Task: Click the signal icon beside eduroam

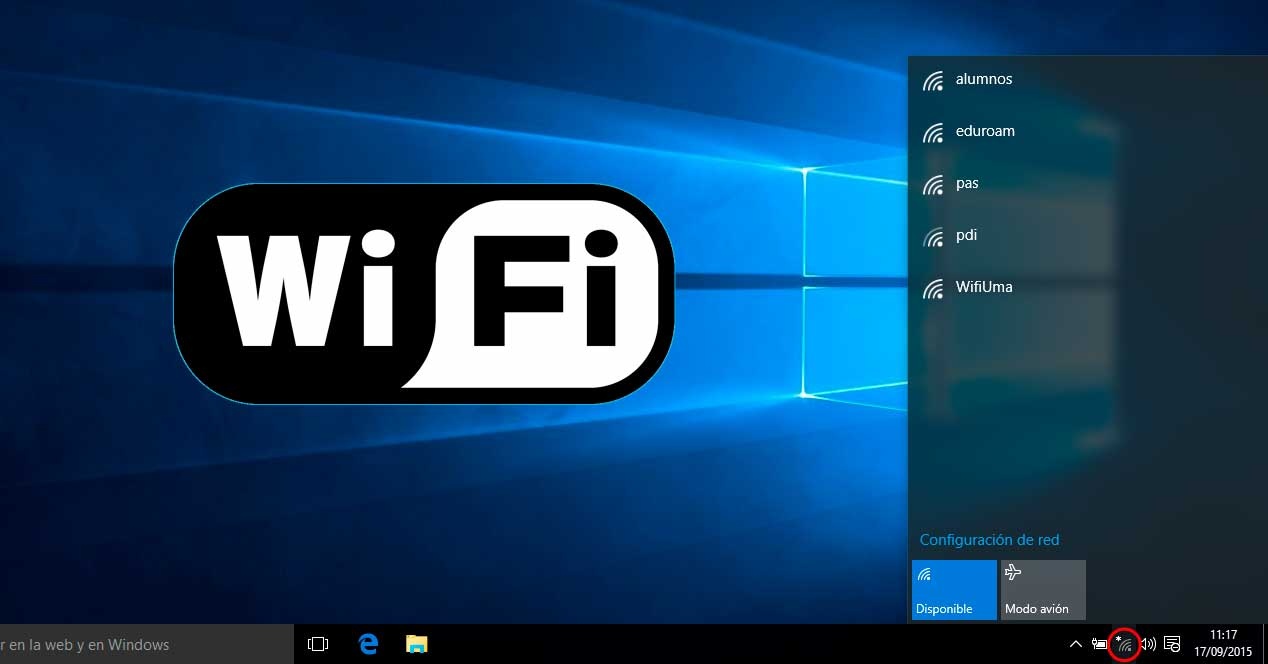Action: tap(933, 132)
